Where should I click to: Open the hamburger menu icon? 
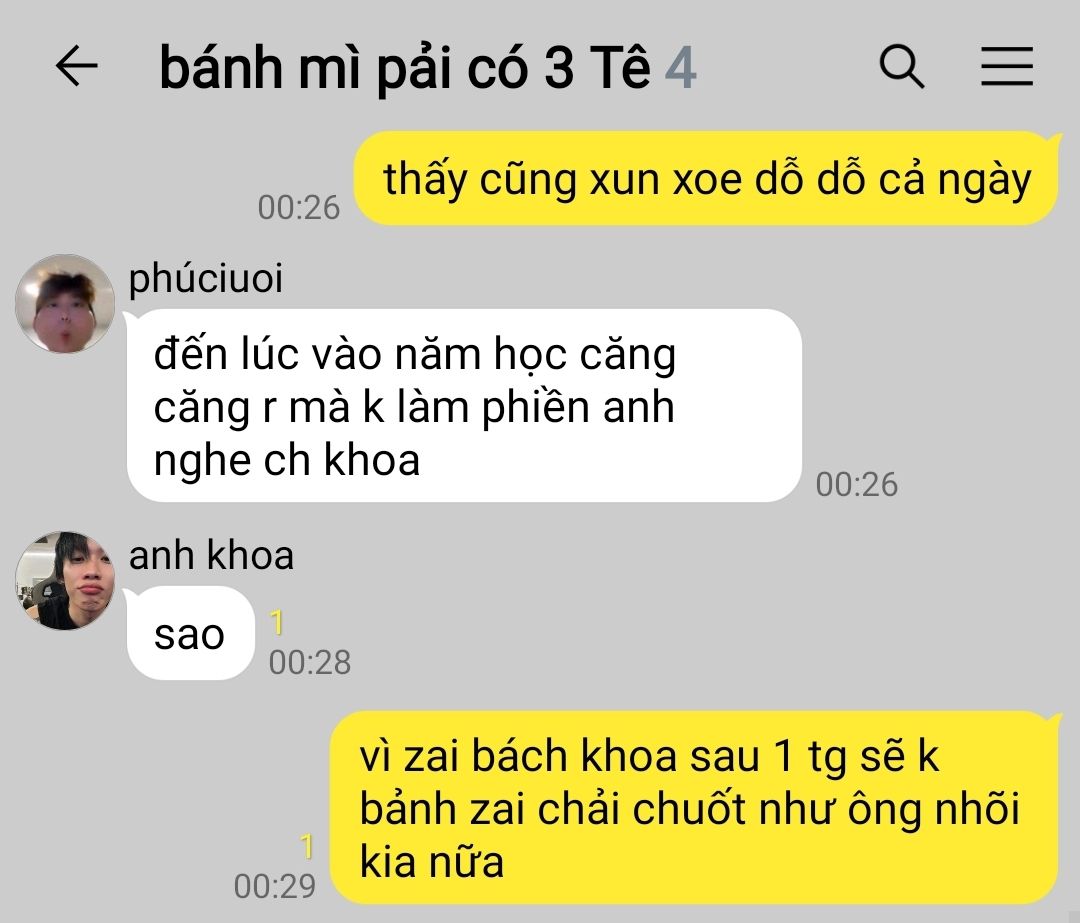coord(1006,67)
